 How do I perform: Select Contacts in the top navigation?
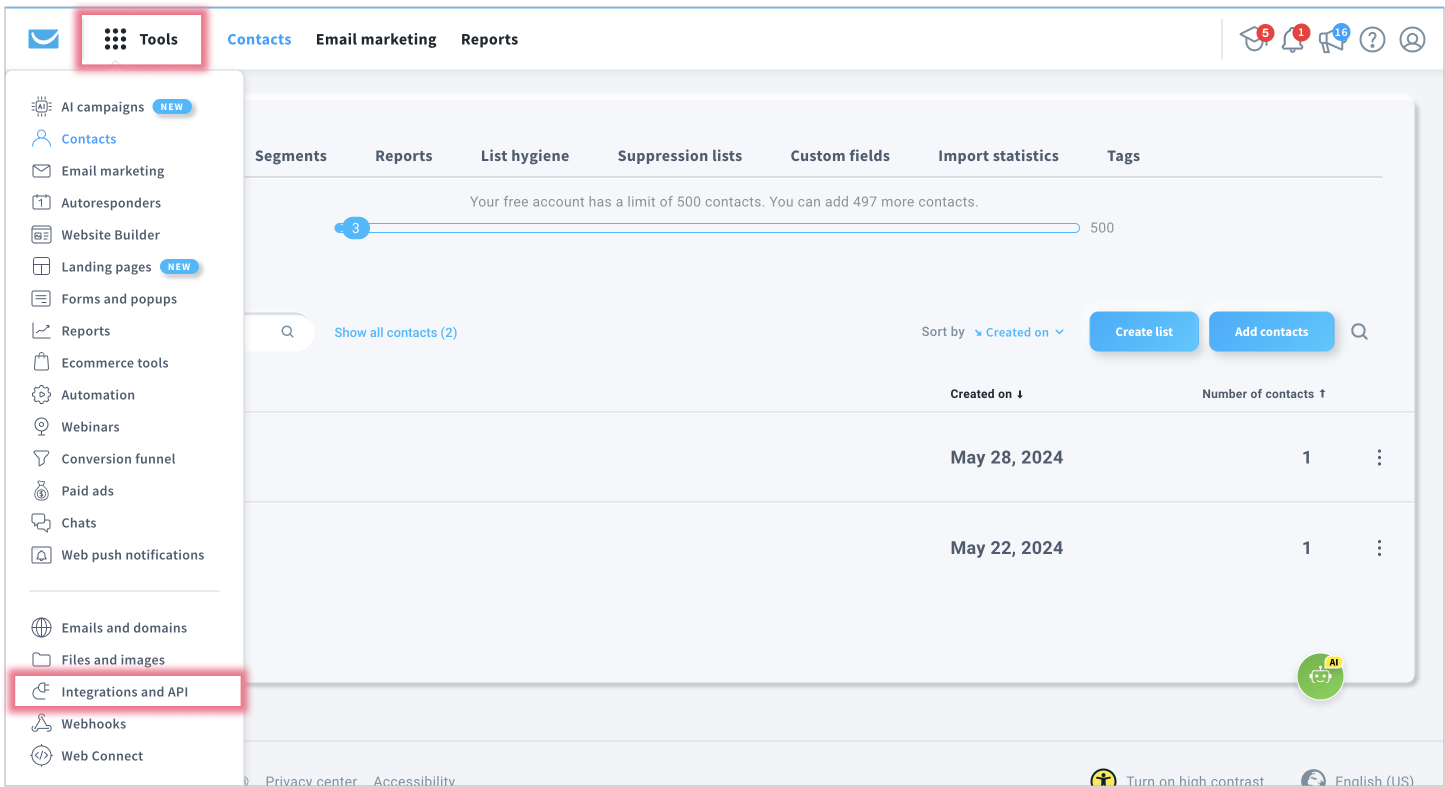(259, 39)
